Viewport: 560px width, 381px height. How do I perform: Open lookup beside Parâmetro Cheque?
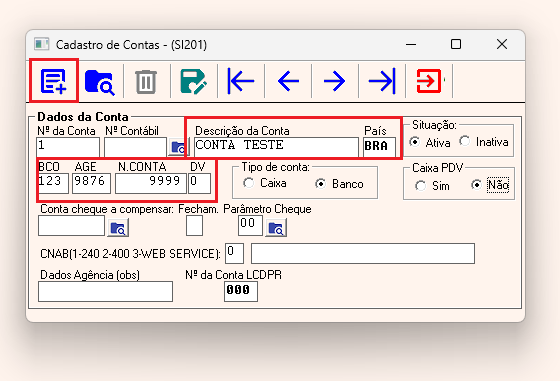[x=276, y=228]
